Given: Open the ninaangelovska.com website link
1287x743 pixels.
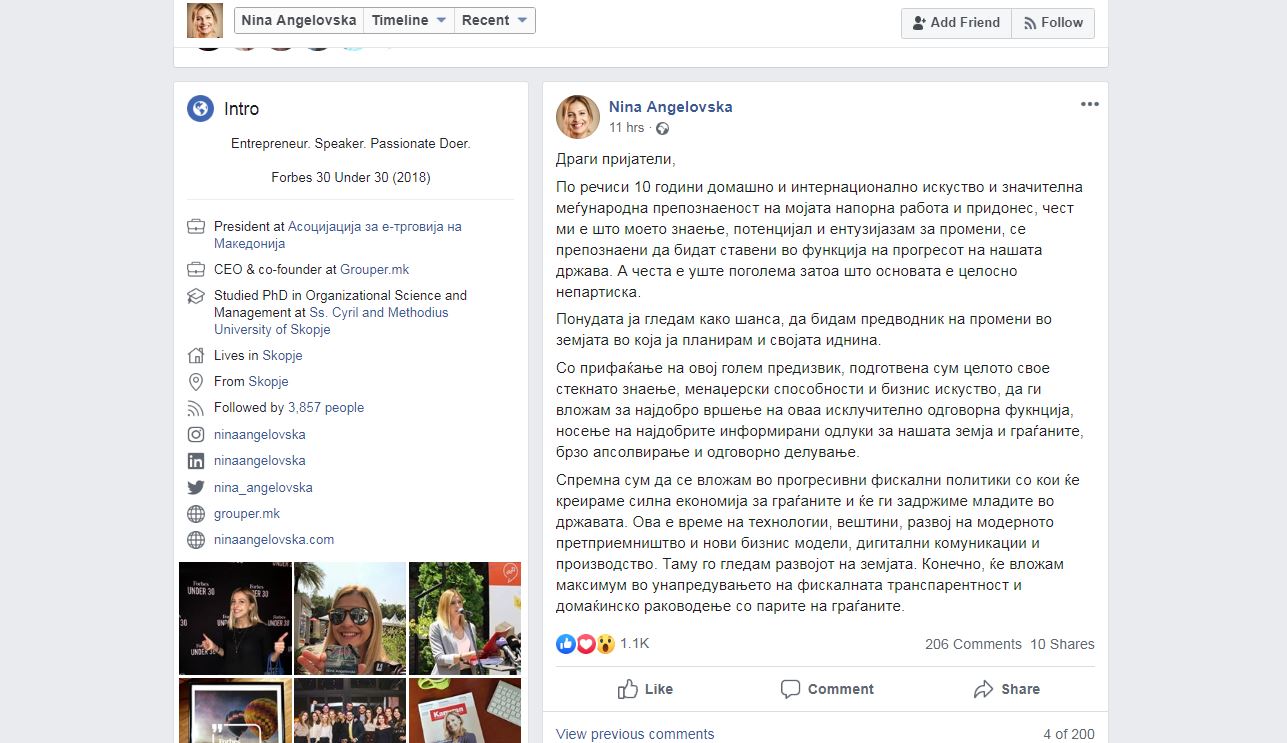Looking at the screenshot, I should point(274,539).
